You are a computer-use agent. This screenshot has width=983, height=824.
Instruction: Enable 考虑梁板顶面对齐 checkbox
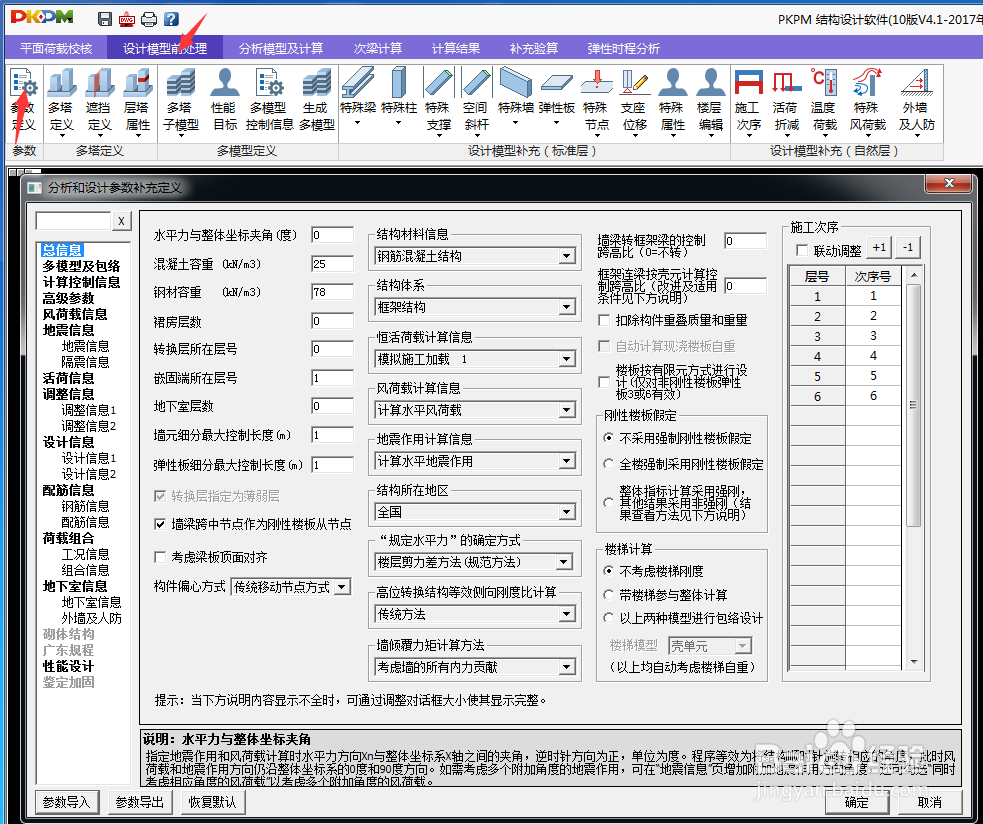click(x=160, y=557)
